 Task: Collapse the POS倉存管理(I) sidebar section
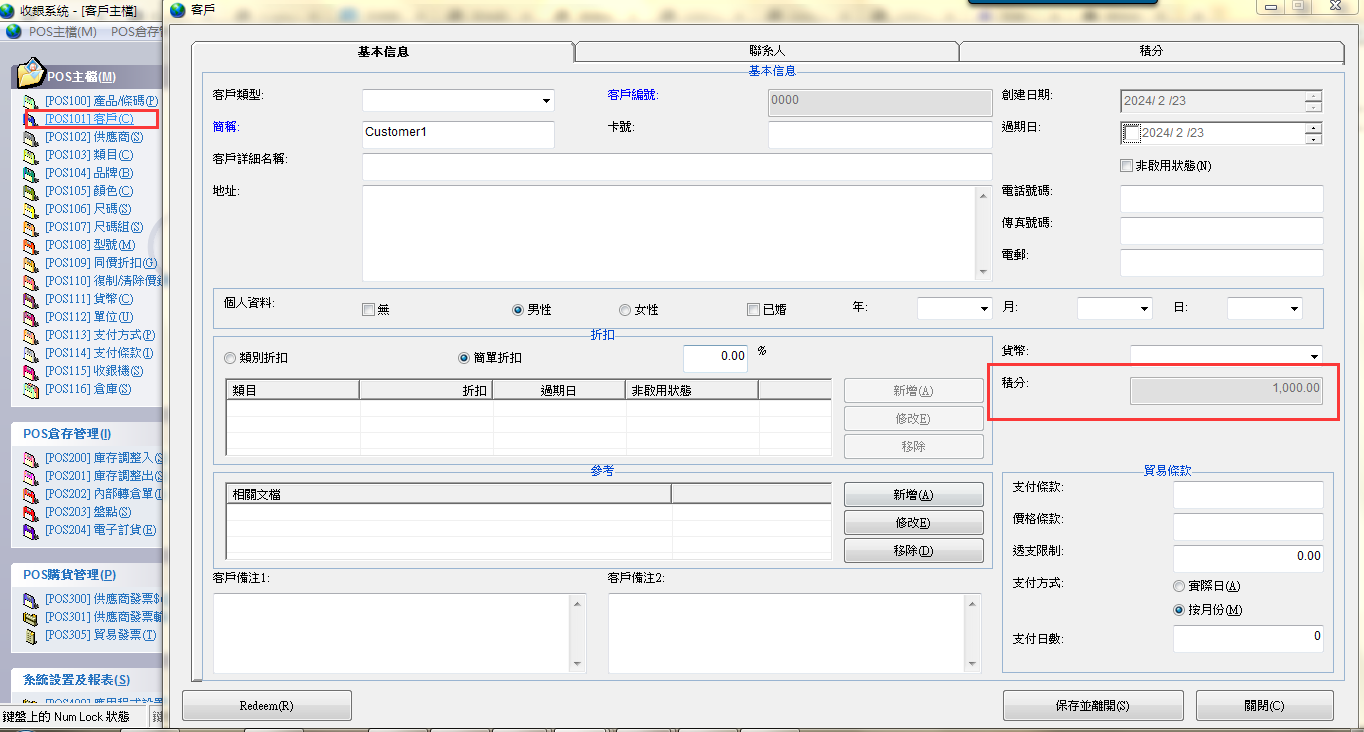tap(88, 434)
